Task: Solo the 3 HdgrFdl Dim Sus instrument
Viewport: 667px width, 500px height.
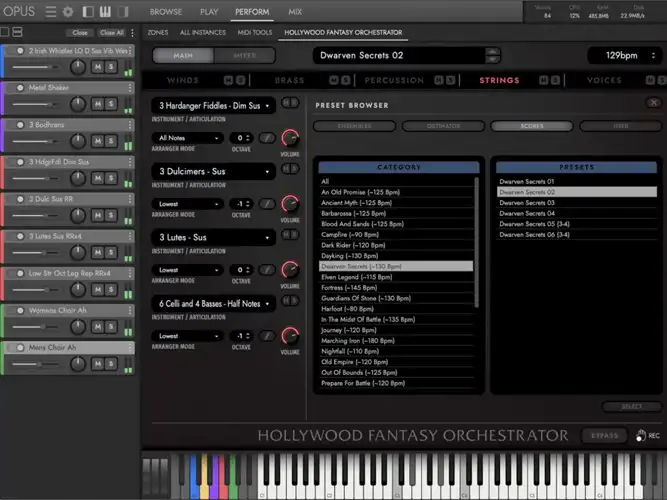Action: [x=111, y=178]
